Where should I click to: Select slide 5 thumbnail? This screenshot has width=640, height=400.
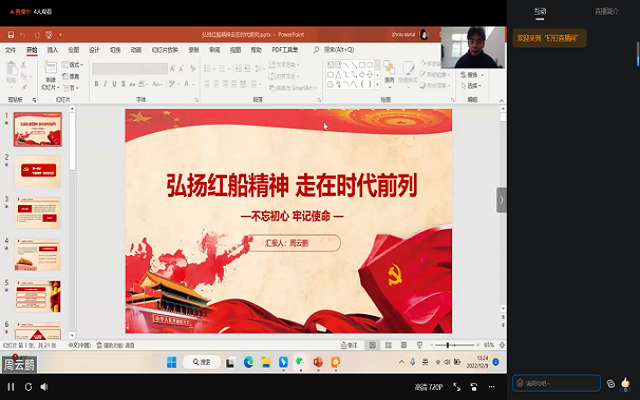pyautogui.click(x=38, y=296)
